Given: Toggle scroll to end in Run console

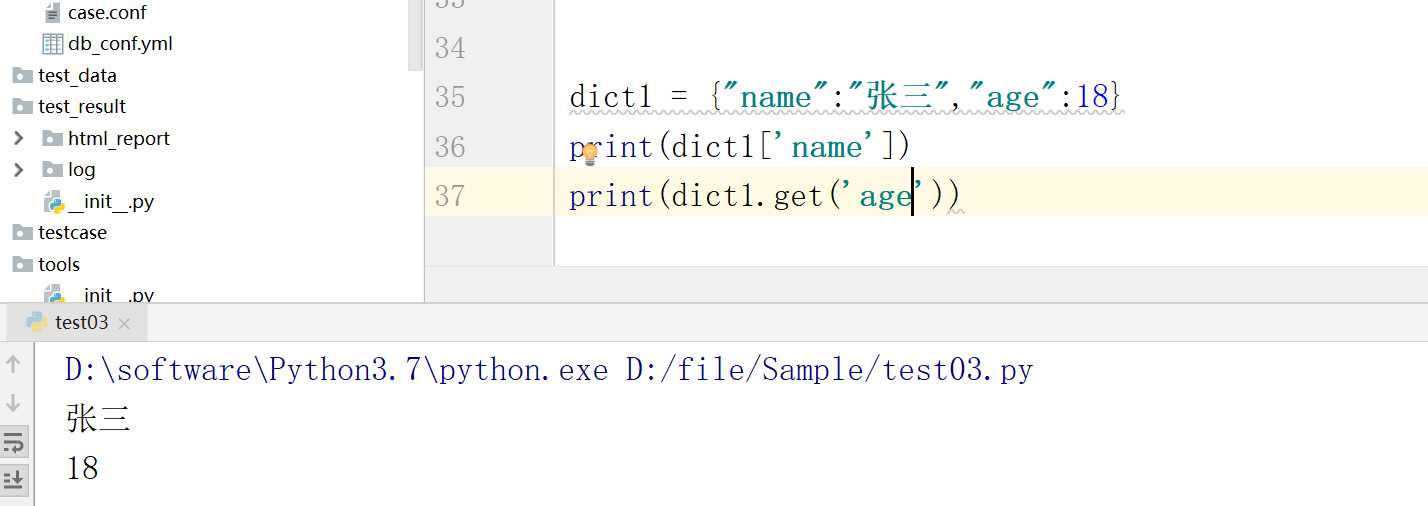Looking at the screenshot, I should [14, 481].
